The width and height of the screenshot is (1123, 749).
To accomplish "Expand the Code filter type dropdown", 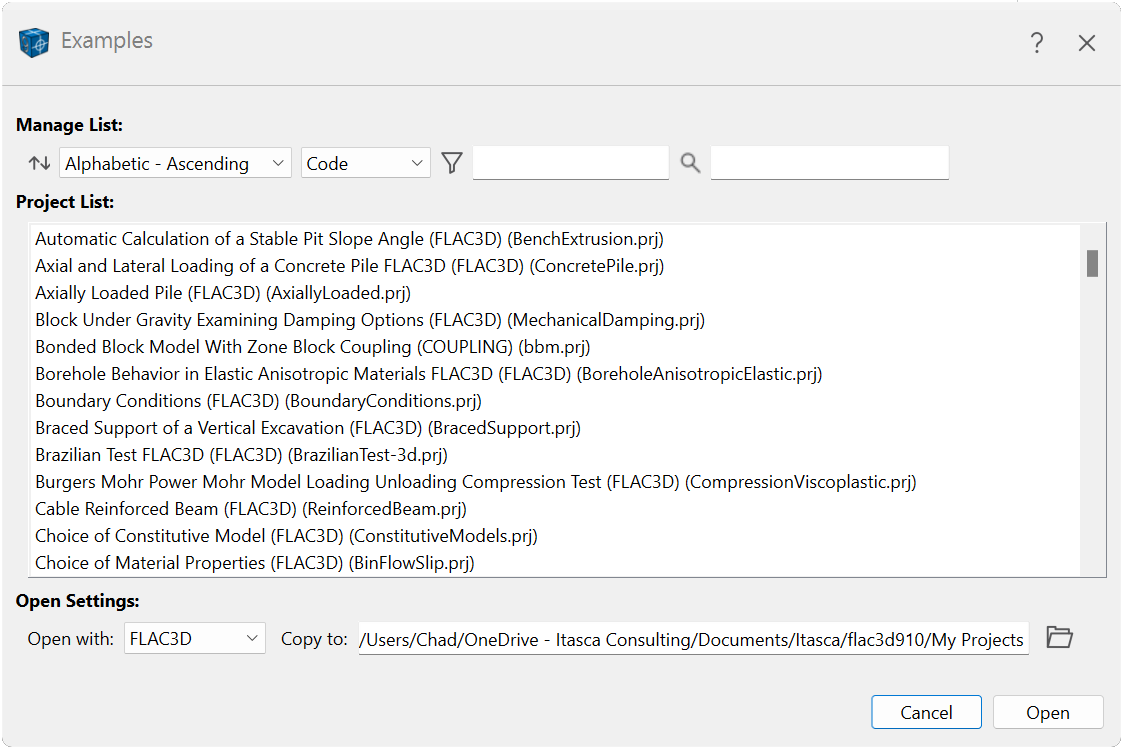I will [365, 163].
